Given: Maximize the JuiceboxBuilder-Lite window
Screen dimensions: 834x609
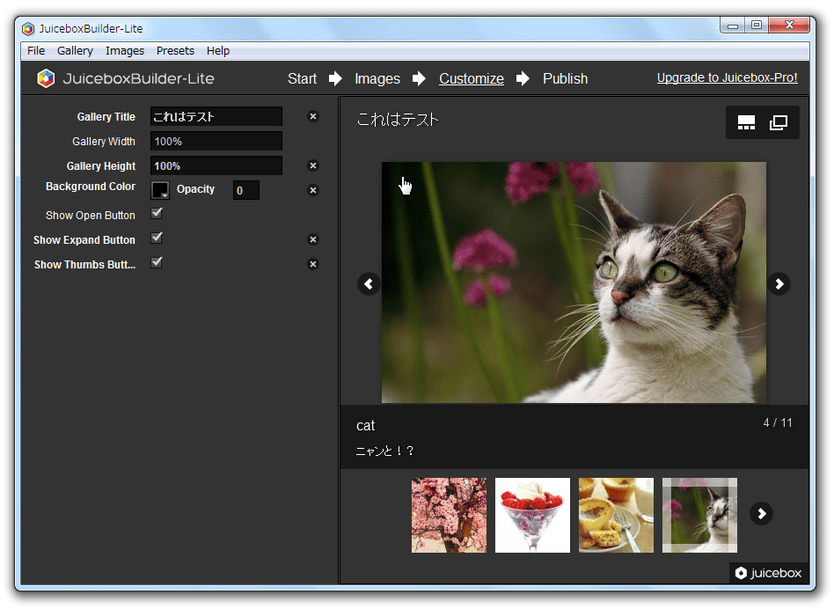Looking at the screenshot, I should point(756,25).
